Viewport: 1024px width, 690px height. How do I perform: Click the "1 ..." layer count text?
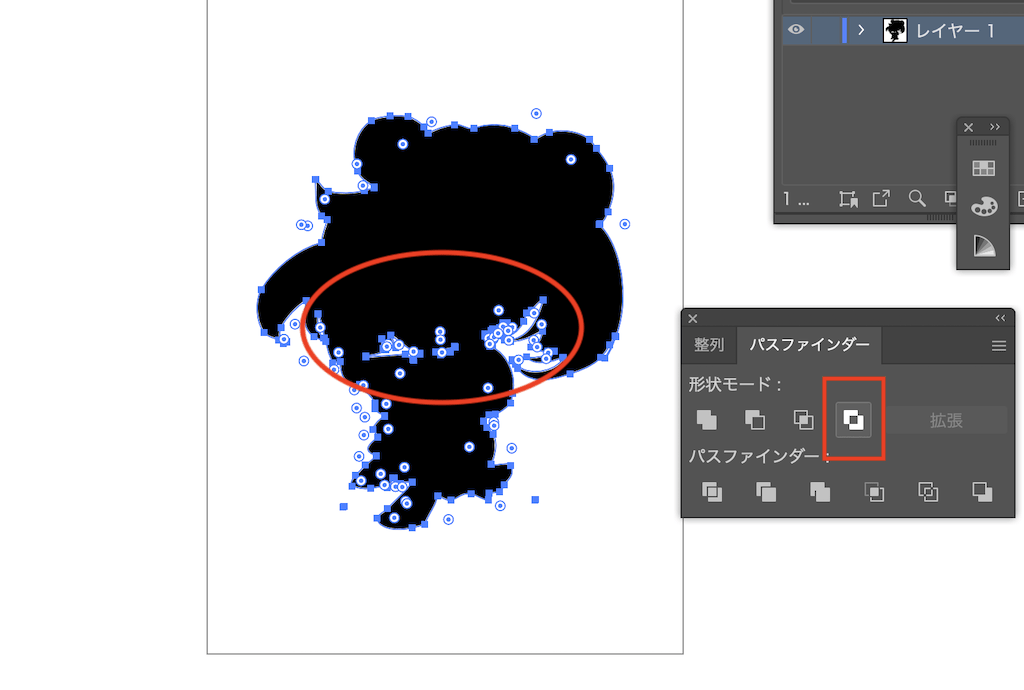[x=796, y=199]
